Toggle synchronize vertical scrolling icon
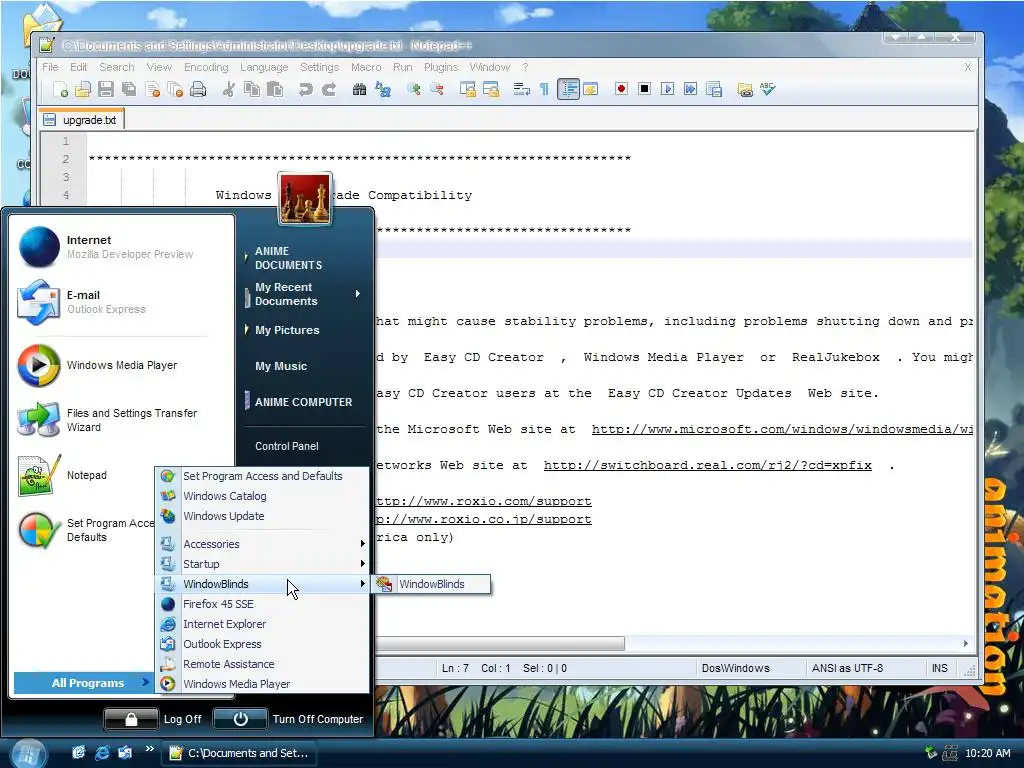The image size is (1024, 768). pos(467,89)
